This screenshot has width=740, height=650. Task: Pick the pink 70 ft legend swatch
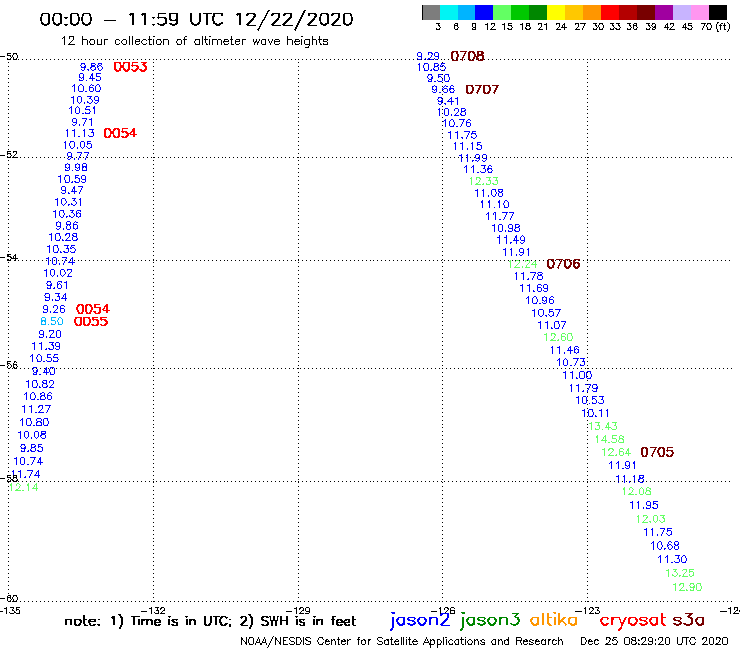tap(699, 12)
